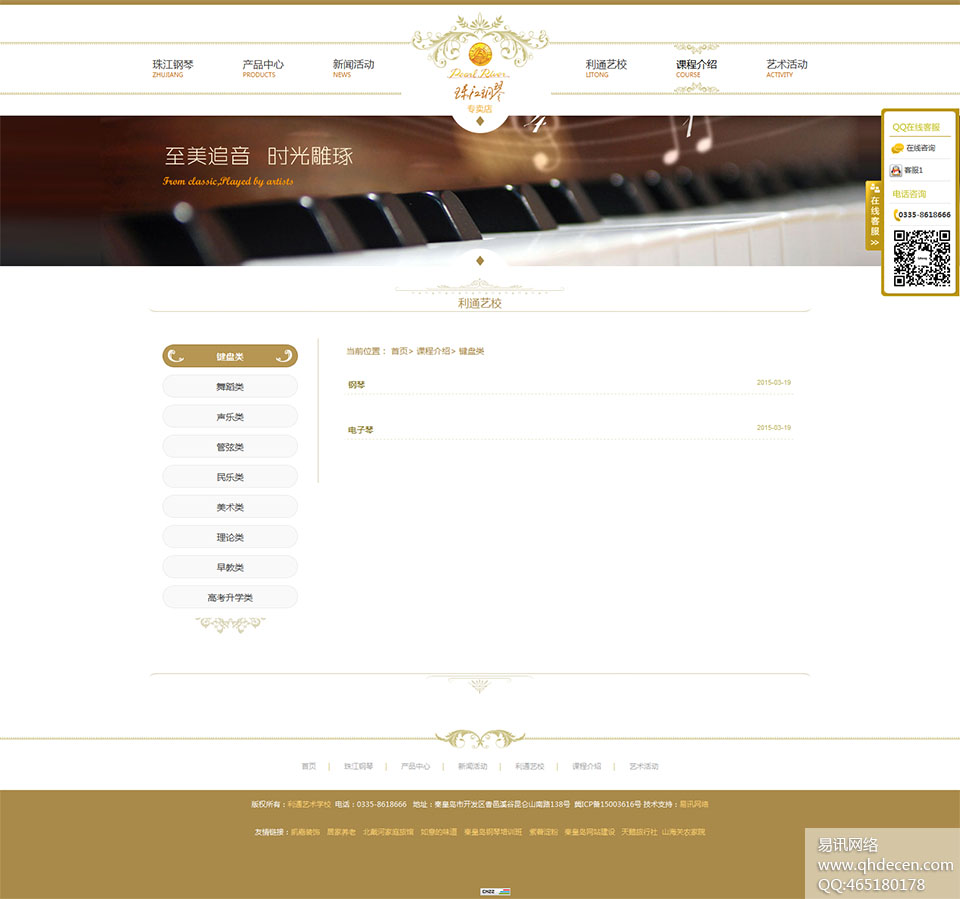The height and width of the screenshot is (899, 960).
Task: Open the 高考升学类 sidebar category
Action: (x=230, y=597)
